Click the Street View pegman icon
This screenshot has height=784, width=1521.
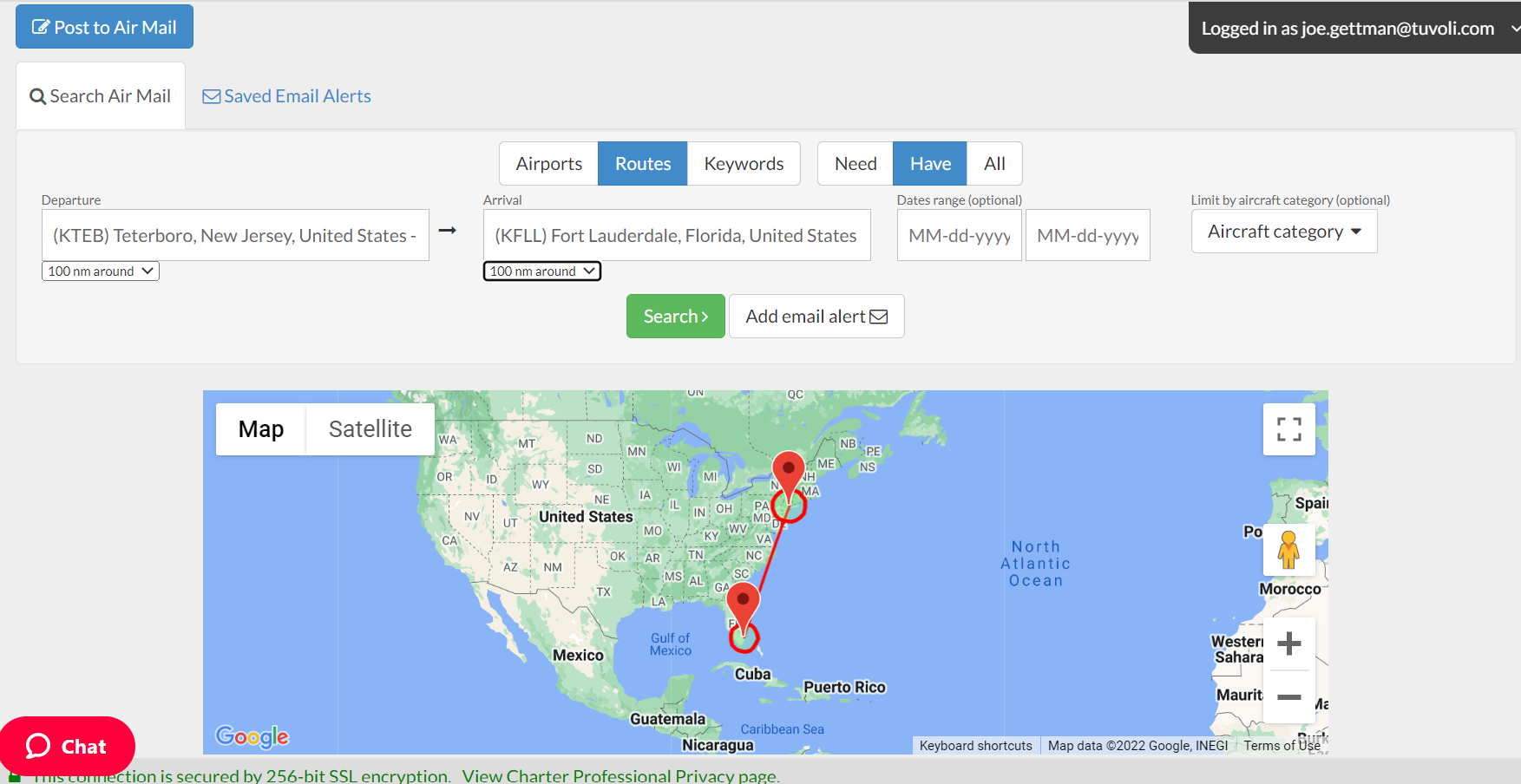[1288, 550]
